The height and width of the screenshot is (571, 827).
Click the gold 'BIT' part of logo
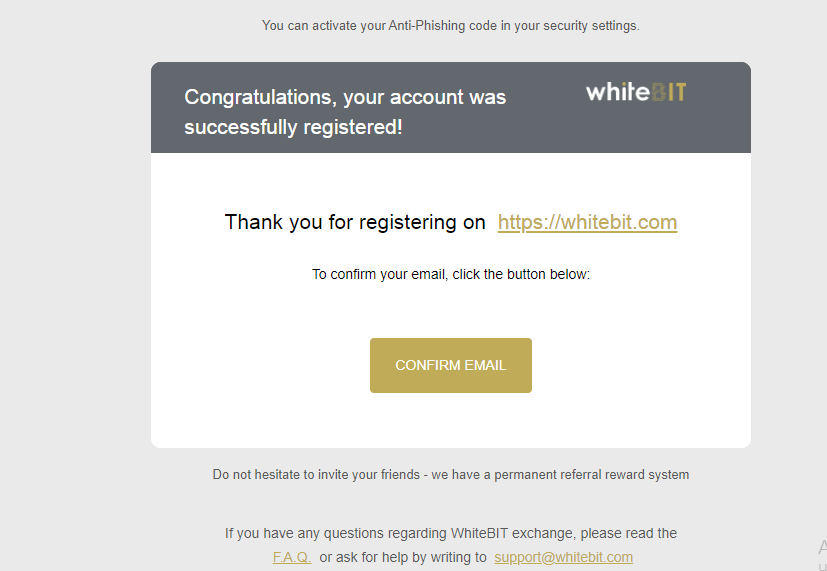coord(669,93)
